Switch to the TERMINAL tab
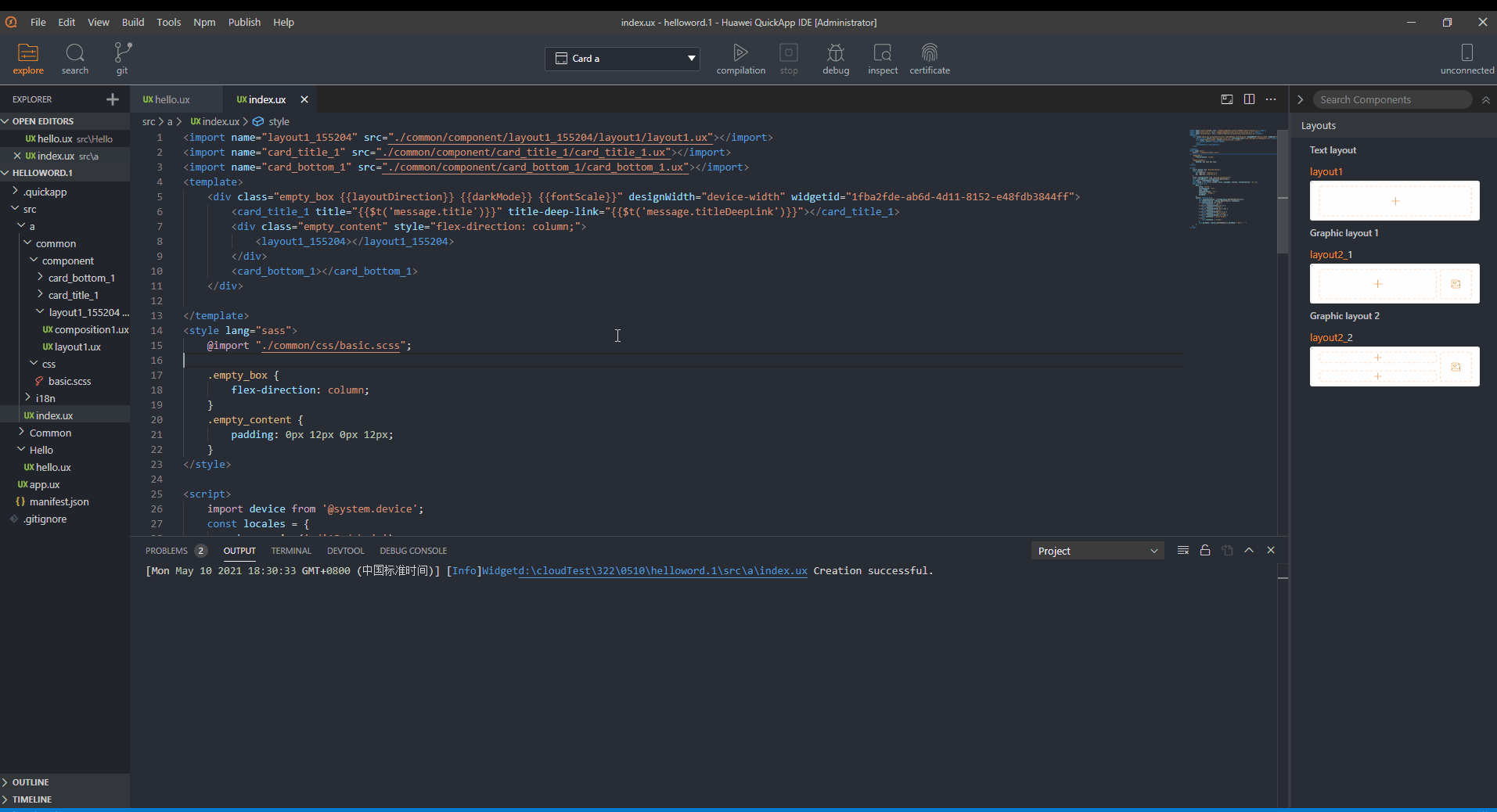 pos(291,551)
